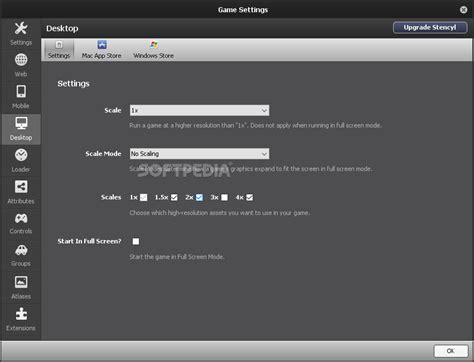Enable Start In Full Screen checkbox
This screenshot has height=362, width=474.
[x=136, y=241]
